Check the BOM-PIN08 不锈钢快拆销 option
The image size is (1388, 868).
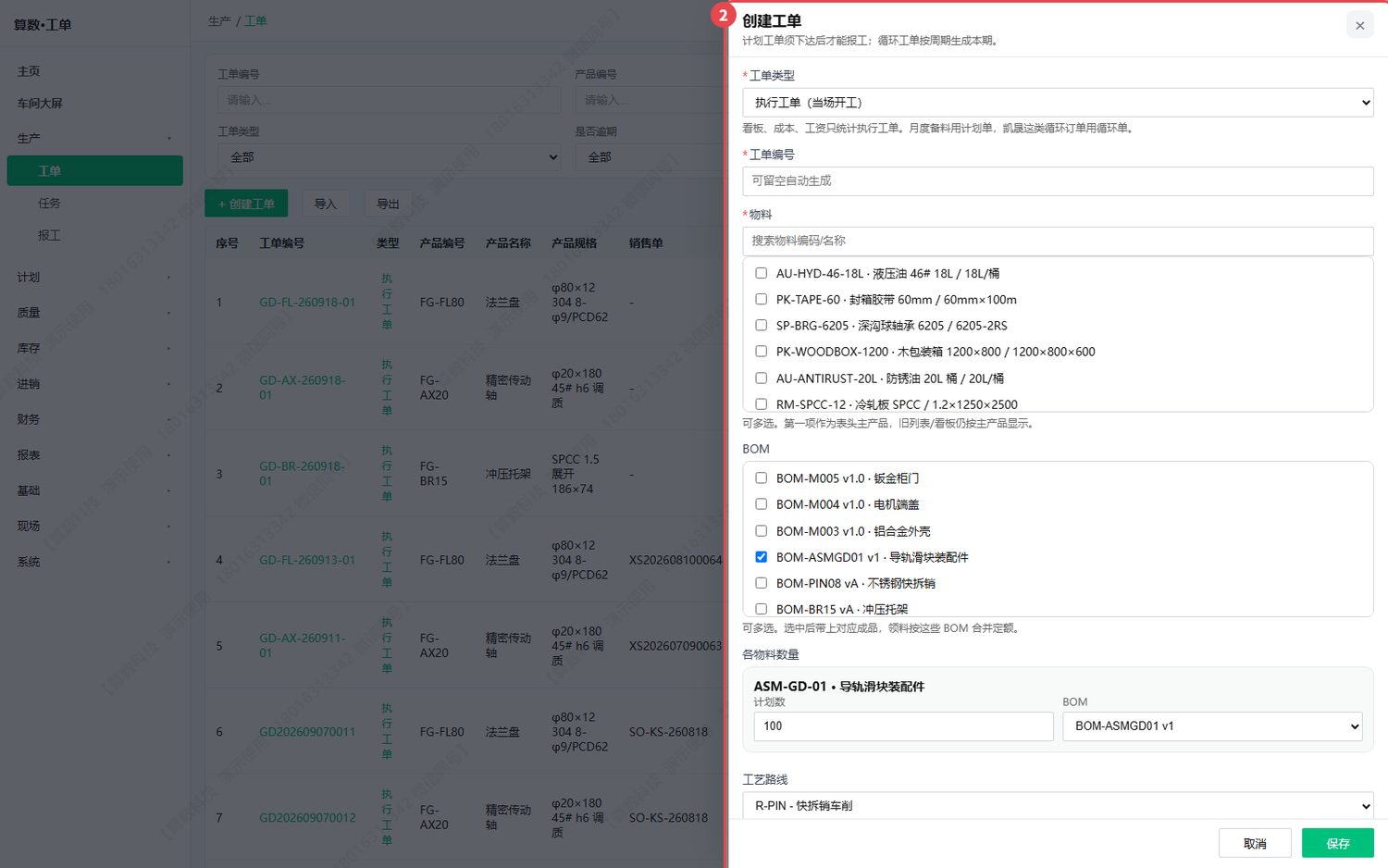[761, 583]
